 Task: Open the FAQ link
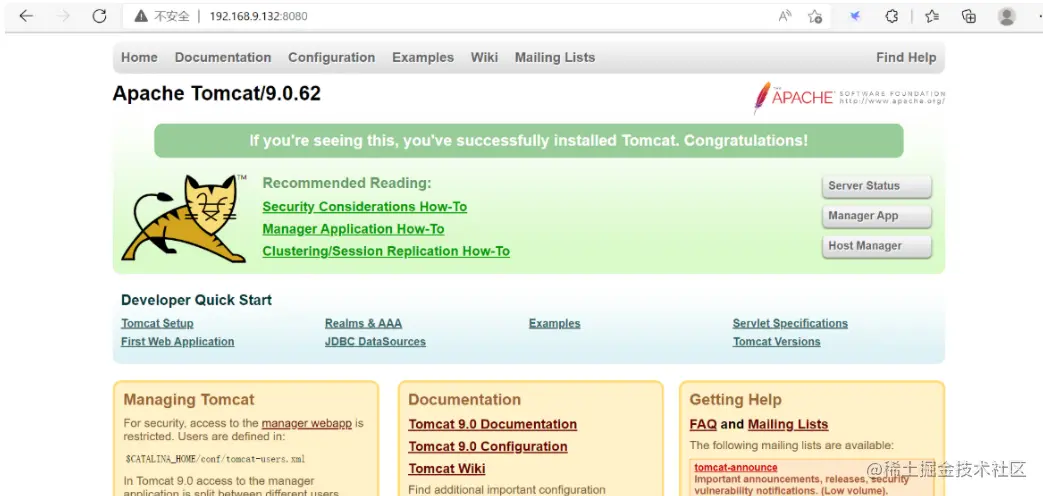tap(703, 424)
